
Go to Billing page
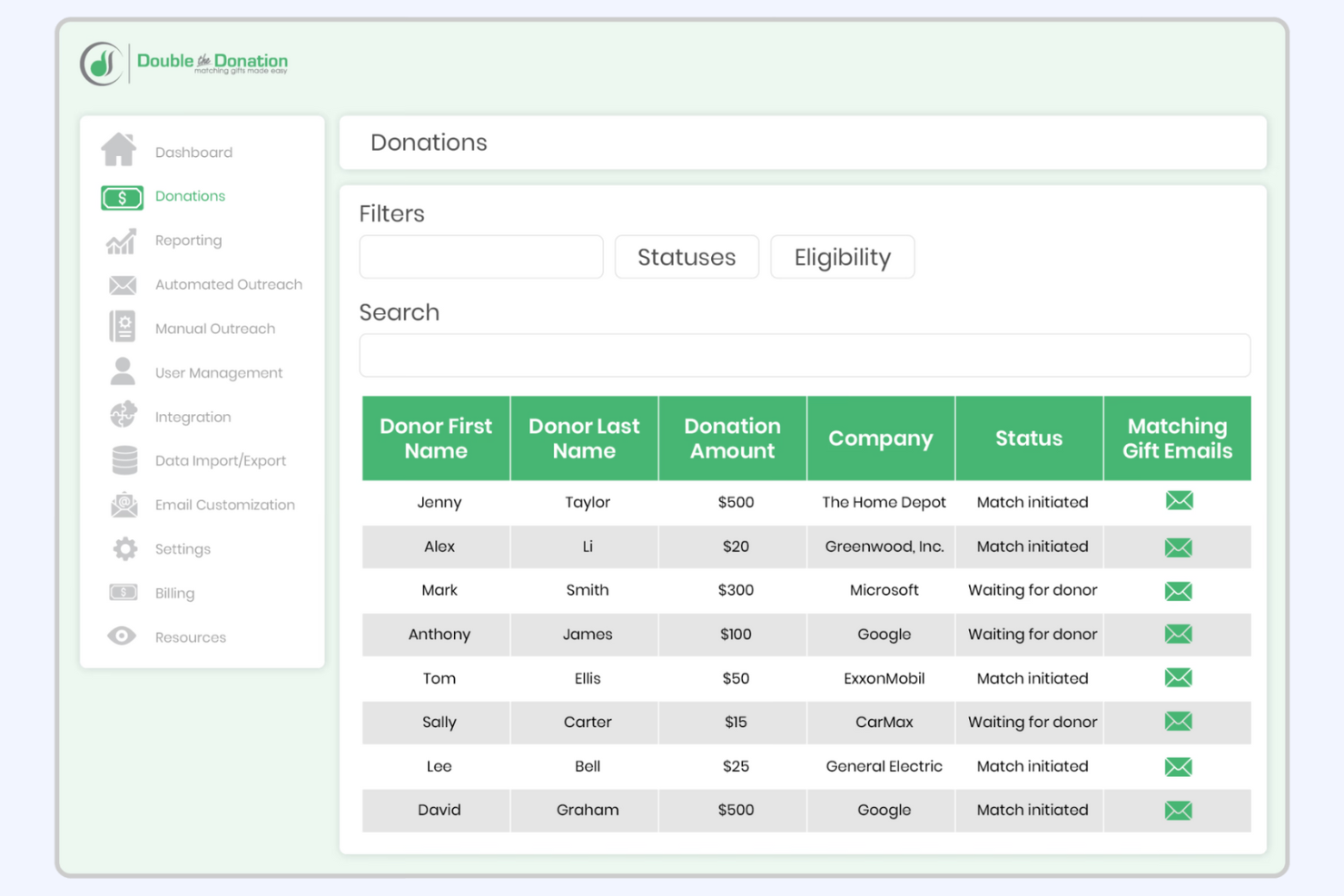[x=174, y=594]
